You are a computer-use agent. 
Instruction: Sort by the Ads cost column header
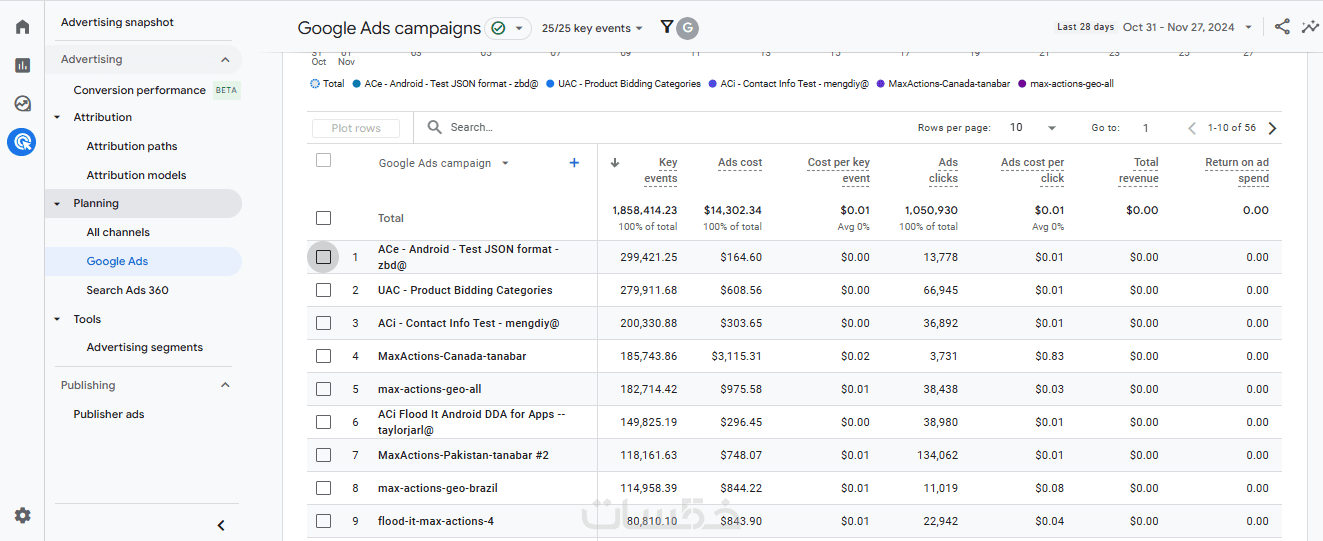click(740, 163)
